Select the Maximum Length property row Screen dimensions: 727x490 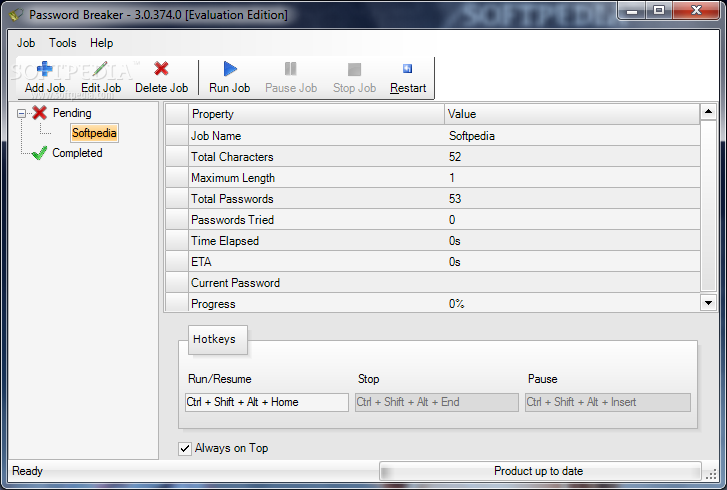pos(433,178)
